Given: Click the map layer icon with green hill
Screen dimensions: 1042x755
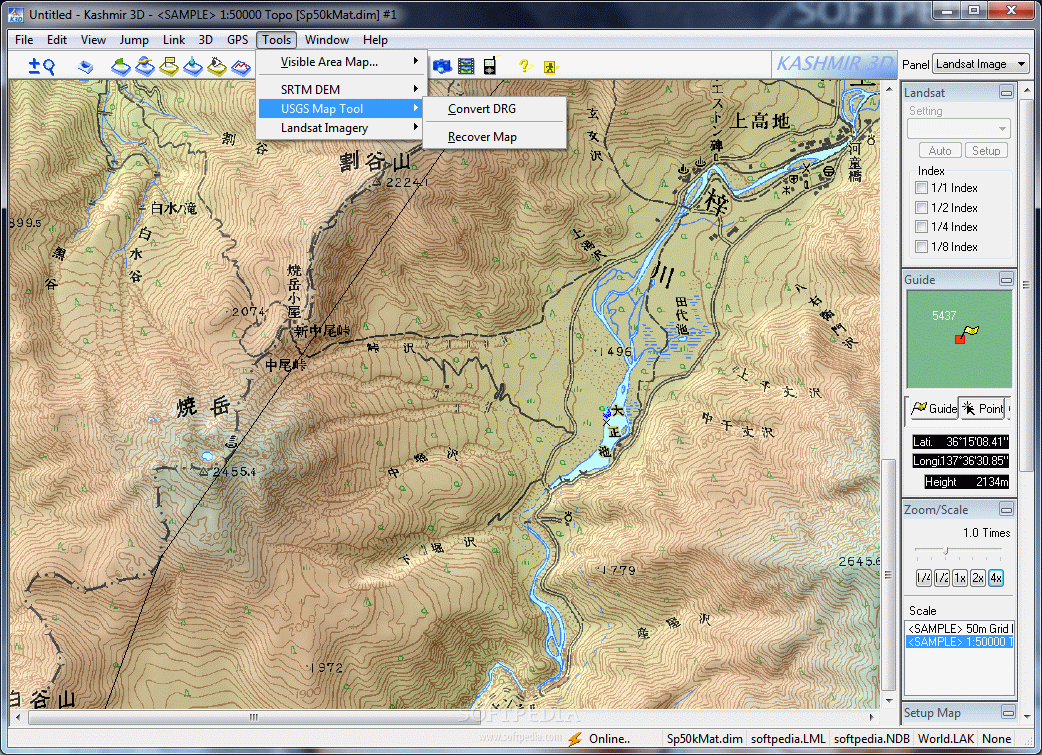Looking at the screenshot, I should click(x=120, y=66).
